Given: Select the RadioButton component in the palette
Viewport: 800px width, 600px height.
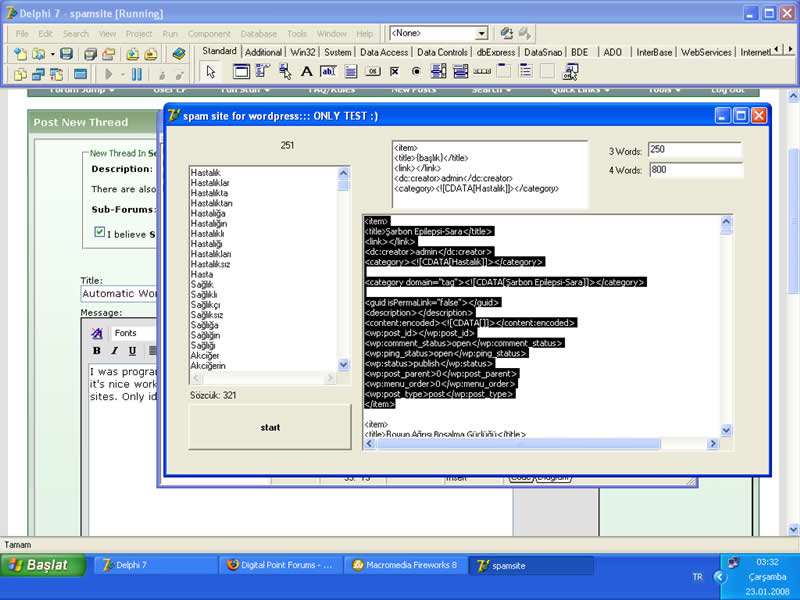Looking at the screenshot, I should (416, 71).
